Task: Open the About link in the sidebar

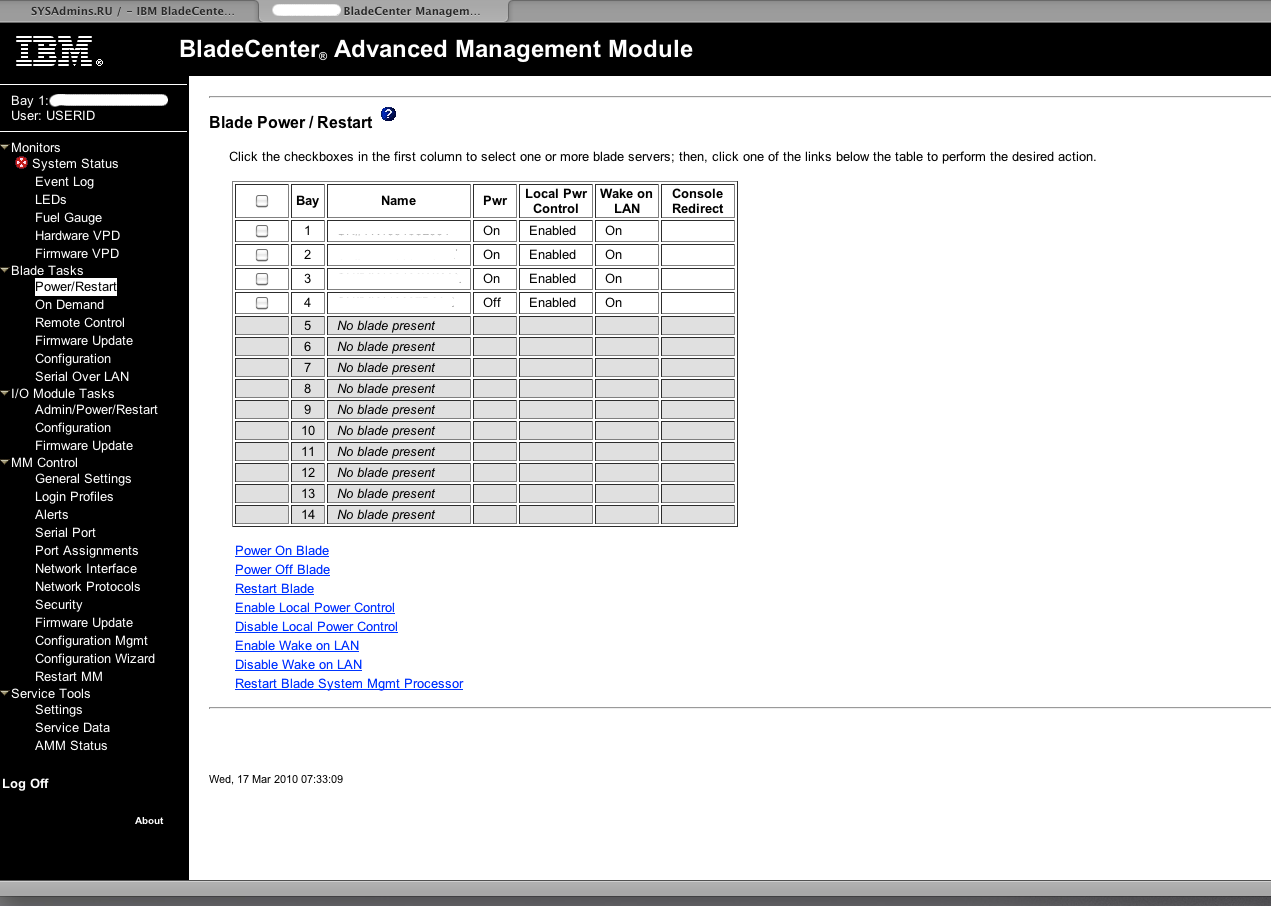Action: pos(149,821)
